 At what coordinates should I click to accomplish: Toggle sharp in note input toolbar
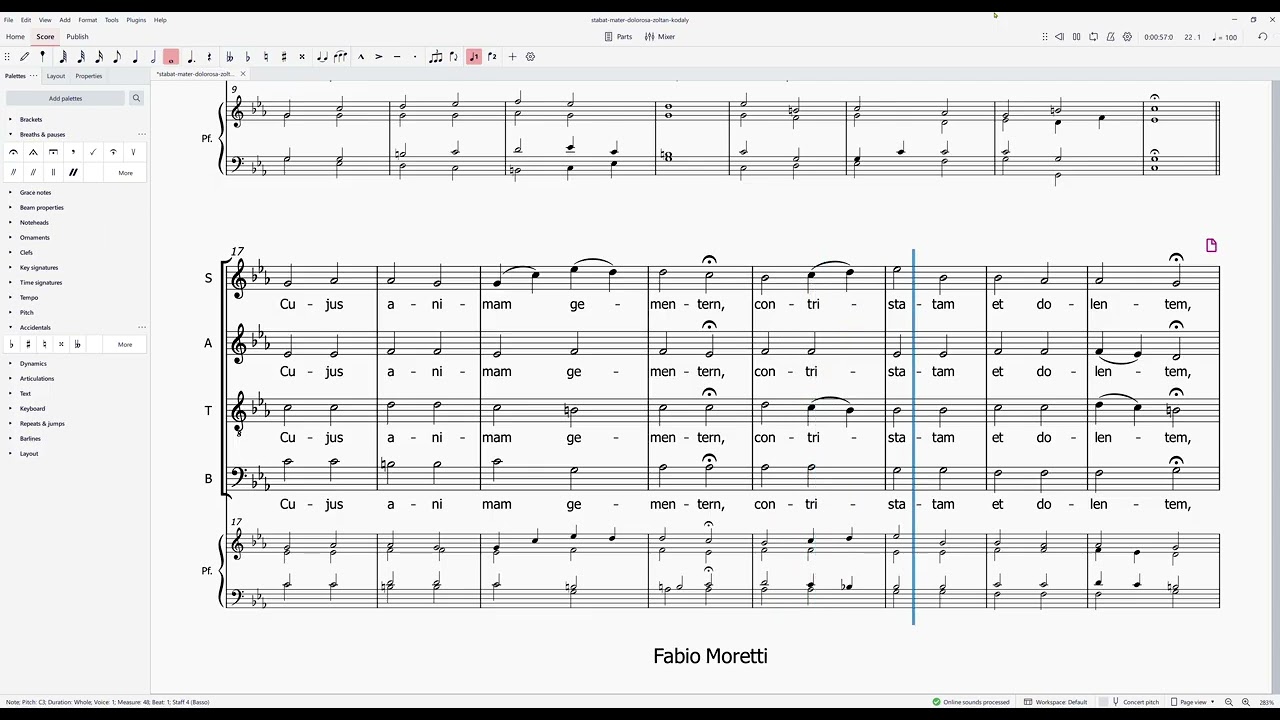tap(284, 57)
